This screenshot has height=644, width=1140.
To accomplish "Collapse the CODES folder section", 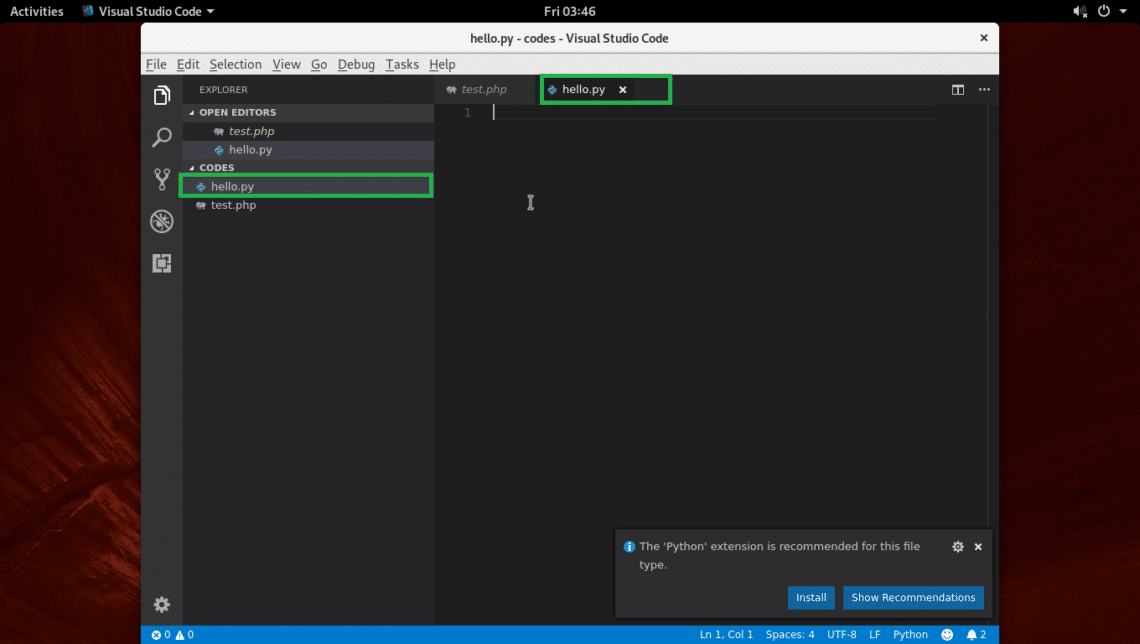I will [x=216, y=168].
